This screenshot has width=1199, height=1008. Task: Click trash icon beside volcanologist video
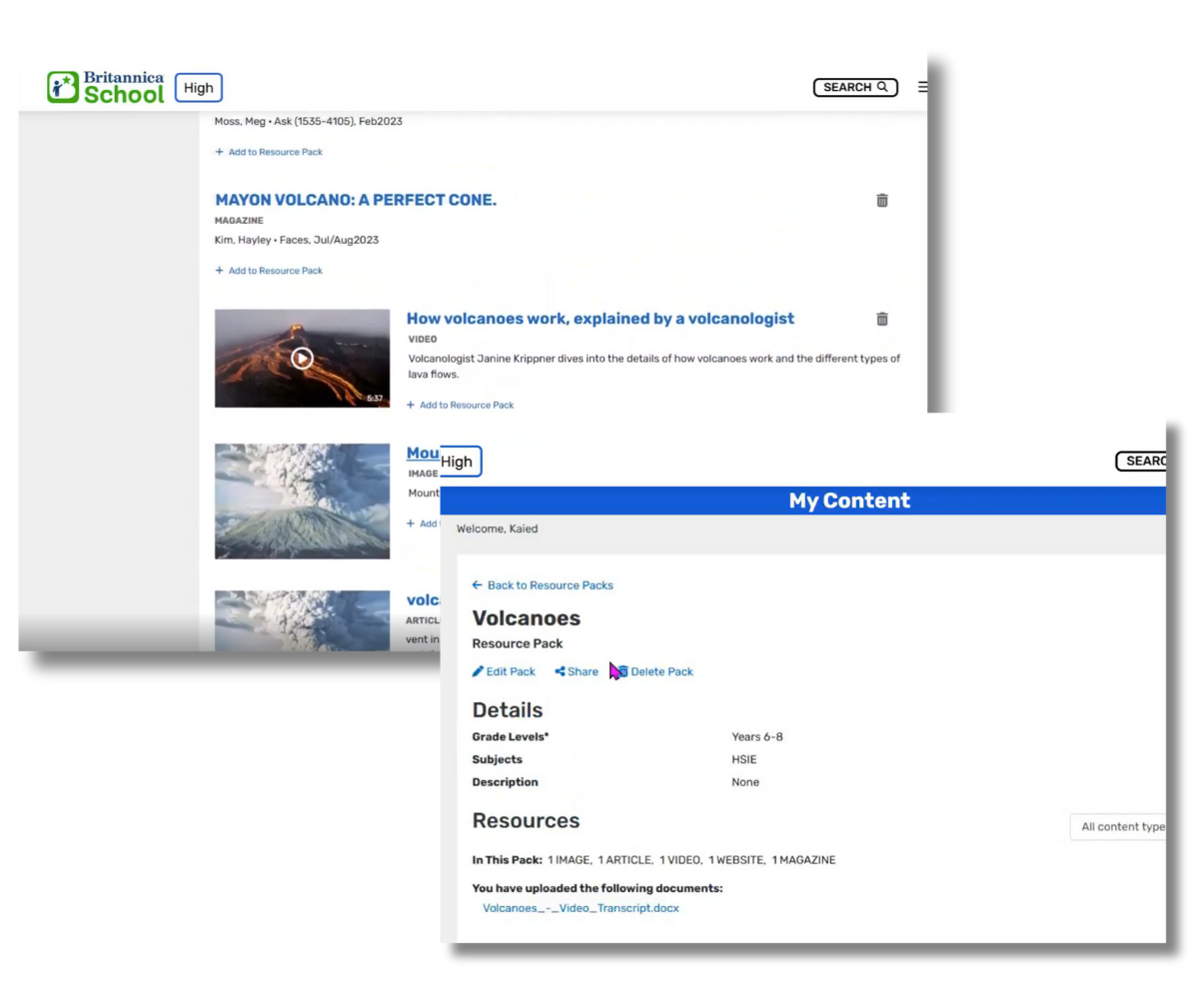coord(882,320)
